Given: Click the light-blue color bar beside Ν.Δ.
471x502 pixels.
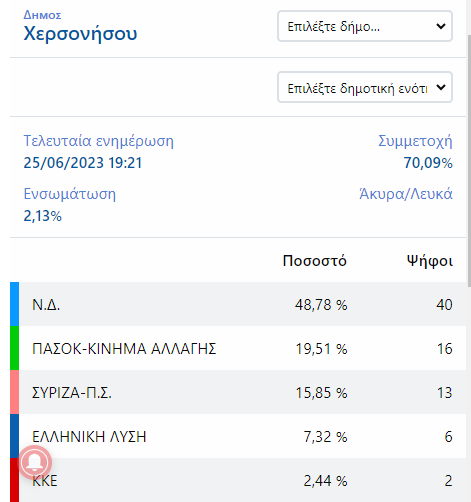Looking at the screenshot, I should [x=14, y=304].
